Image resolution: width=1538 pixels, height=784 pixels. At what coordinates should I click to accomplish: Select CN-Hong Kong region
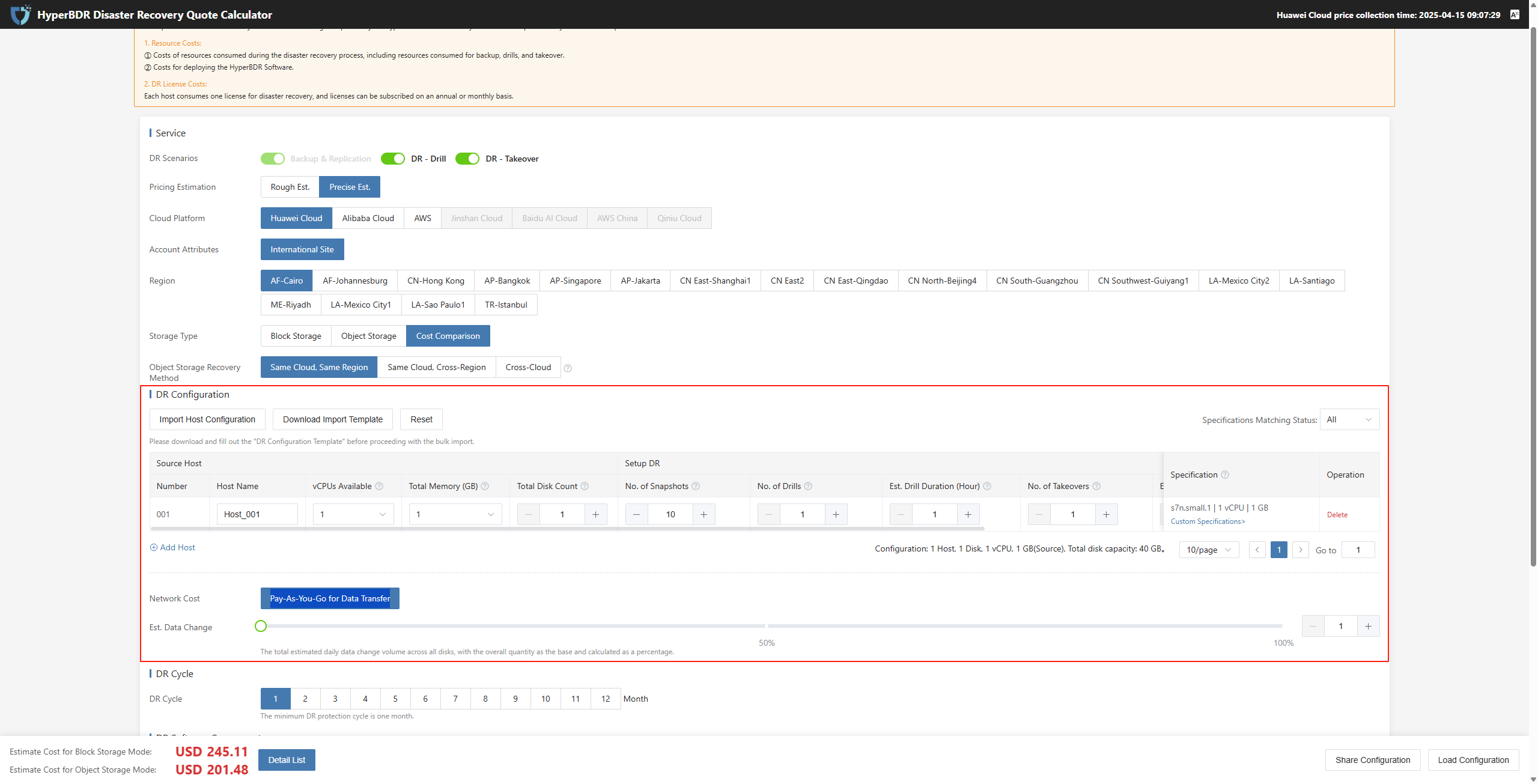click(436, 281)
